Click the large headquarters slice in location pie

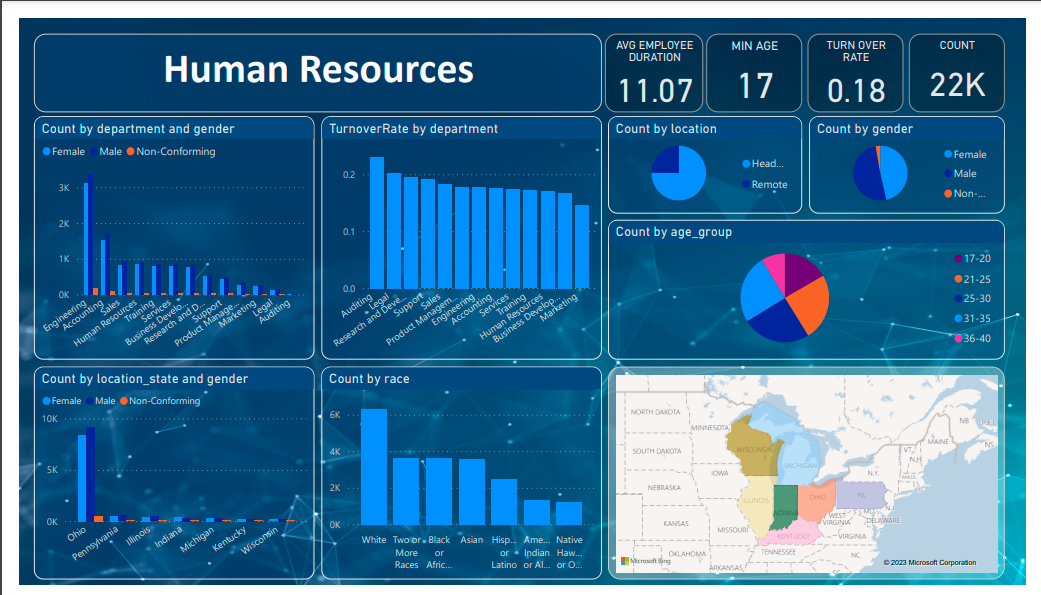tap(686, 182)
